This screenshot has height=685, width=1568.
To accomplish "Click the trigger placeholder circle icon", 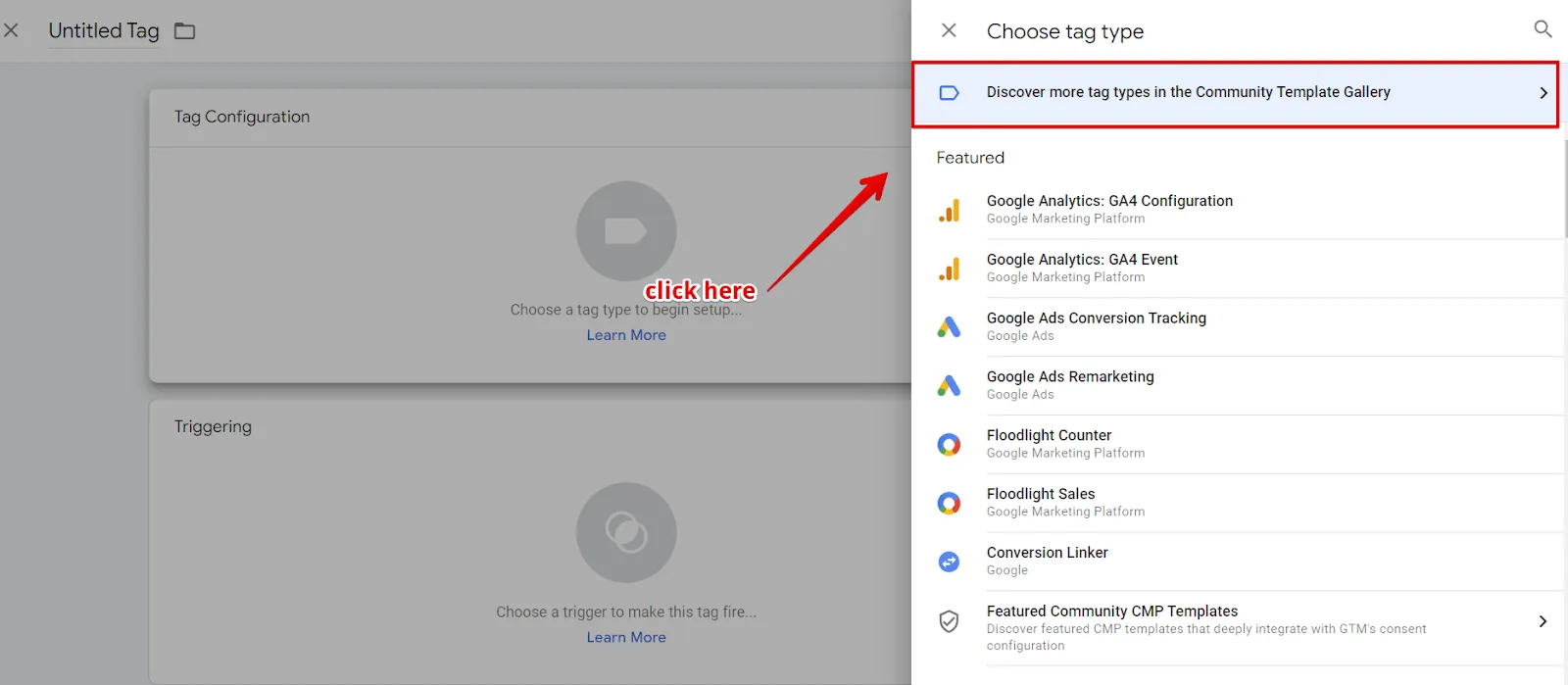I will click(x=626, y=532).
